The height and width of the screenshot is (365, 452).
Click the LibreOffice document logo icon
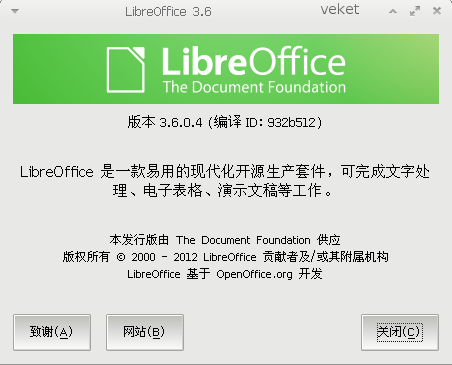[x=126, y=69]
